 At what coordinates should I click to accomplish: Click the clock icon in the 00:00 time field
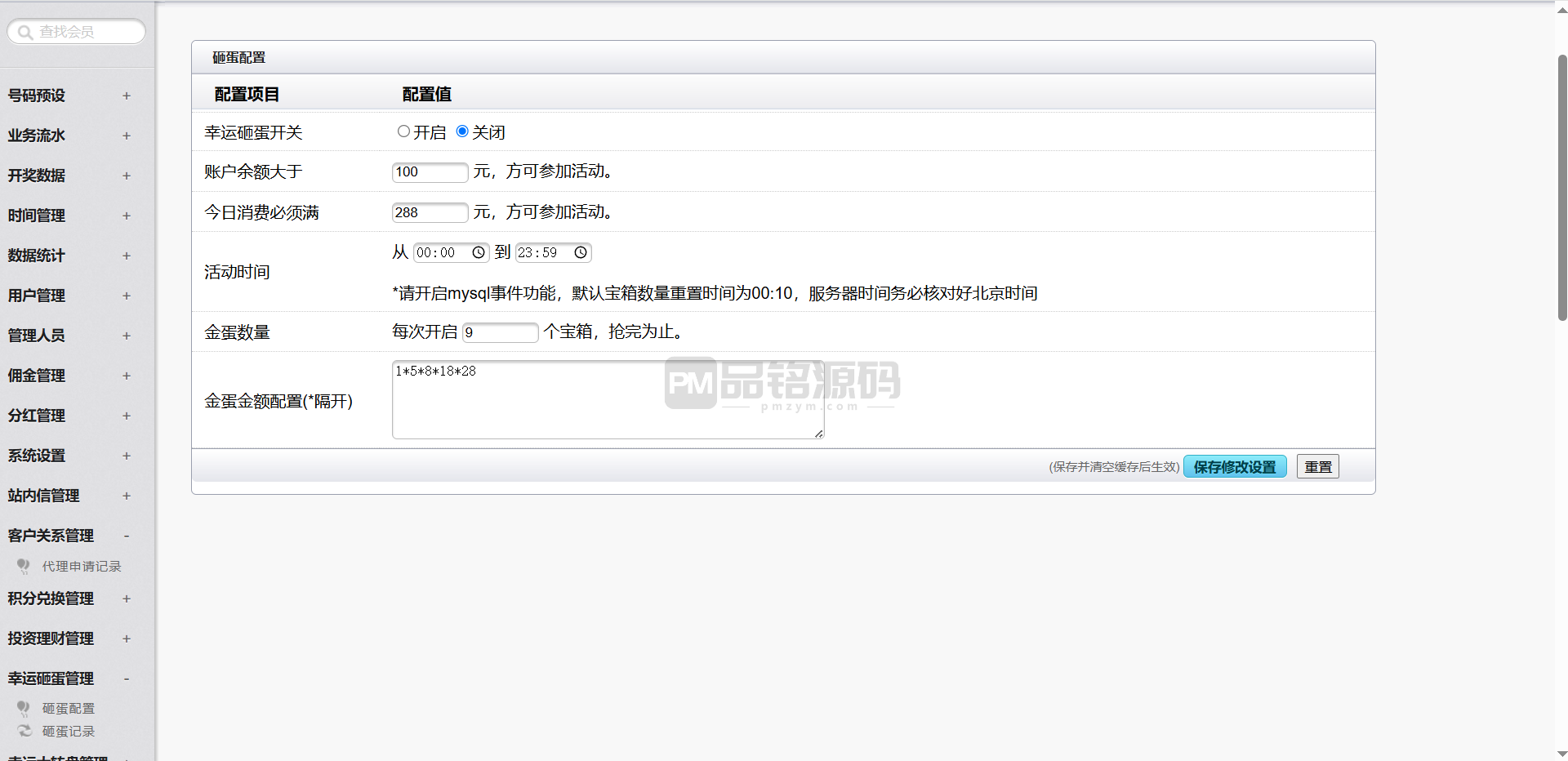(479, 252)
